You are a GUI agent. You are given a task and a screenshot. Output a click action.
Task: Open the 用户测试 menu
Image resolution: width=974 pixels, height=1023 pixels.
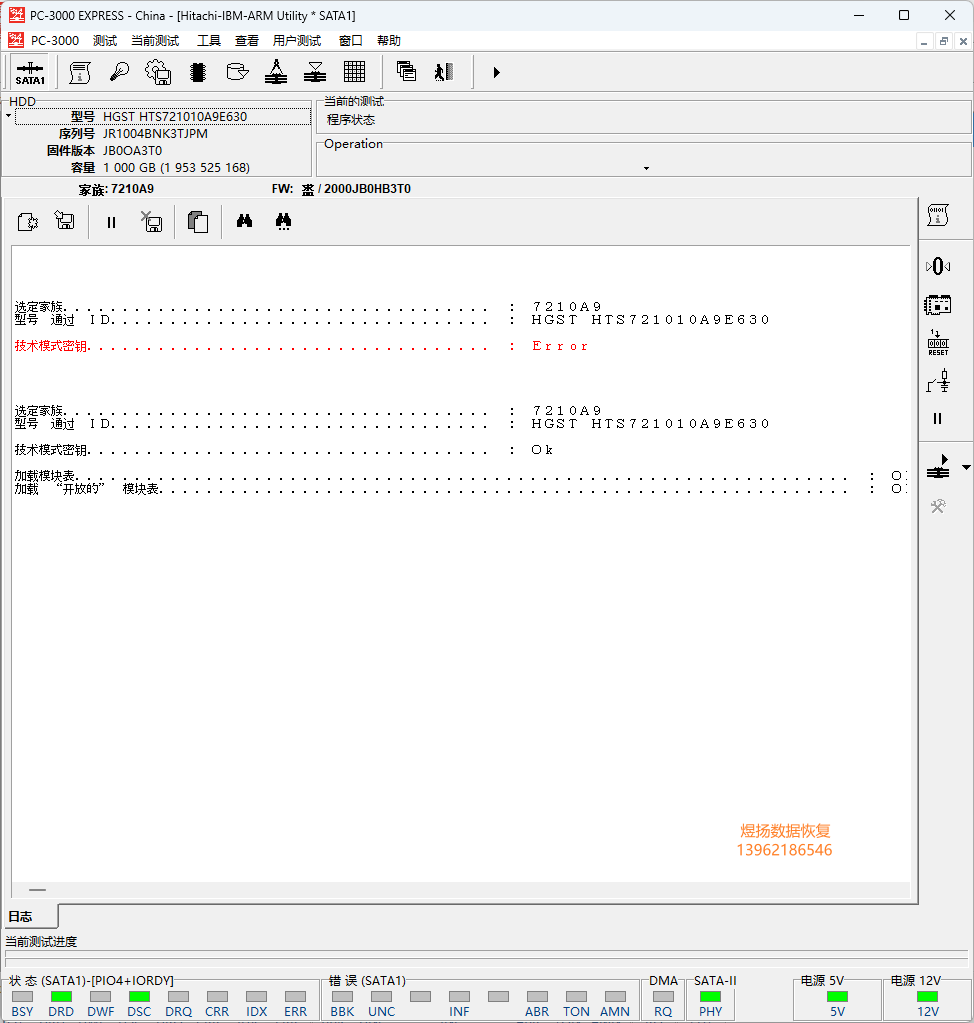297,40
